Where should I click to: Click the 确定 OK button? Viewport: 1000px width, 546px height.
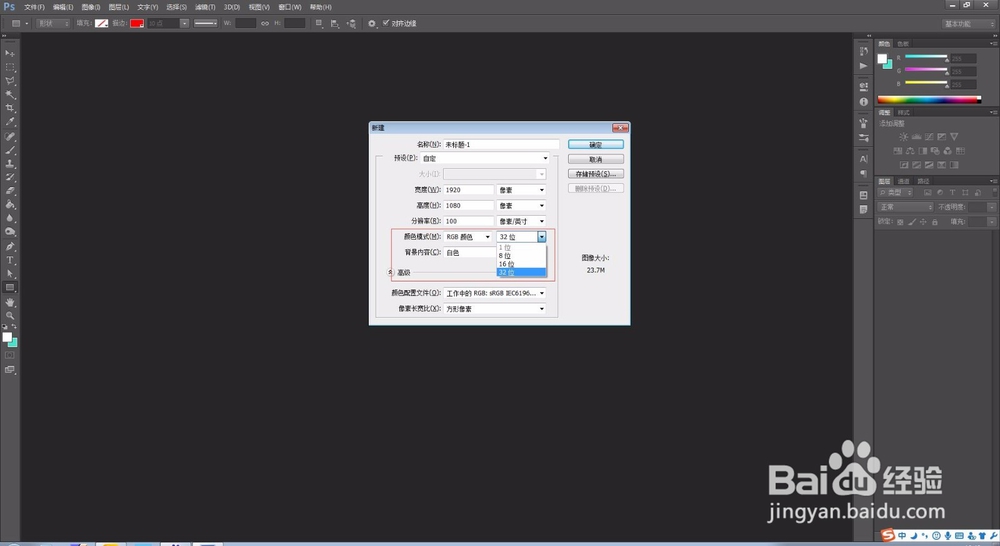(x=596, y=145)
